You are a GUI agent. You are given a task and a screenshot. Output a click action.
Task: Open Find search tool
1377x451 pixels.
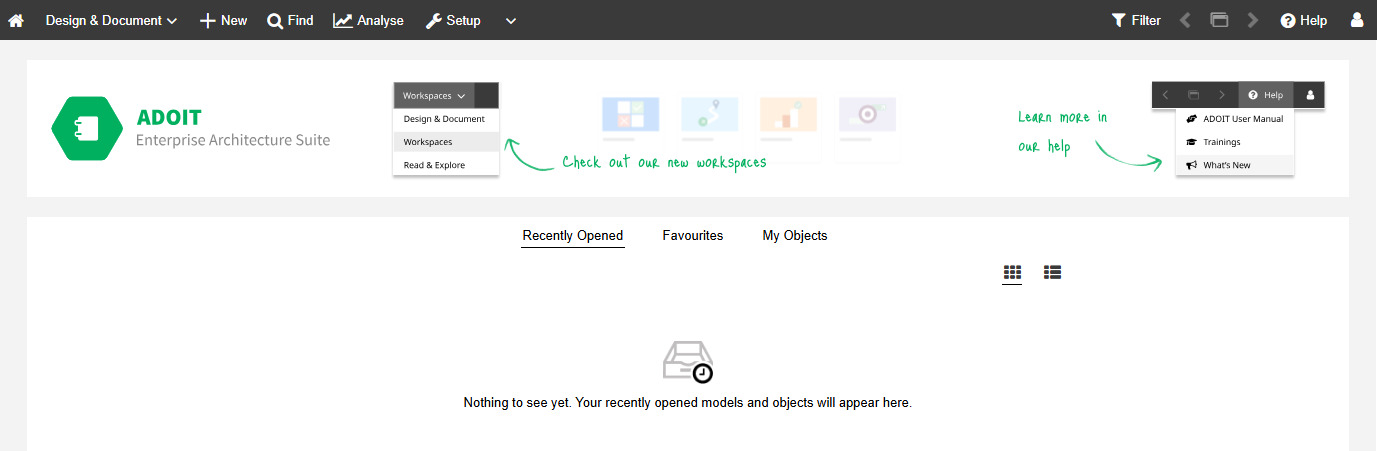click(290, 20)
